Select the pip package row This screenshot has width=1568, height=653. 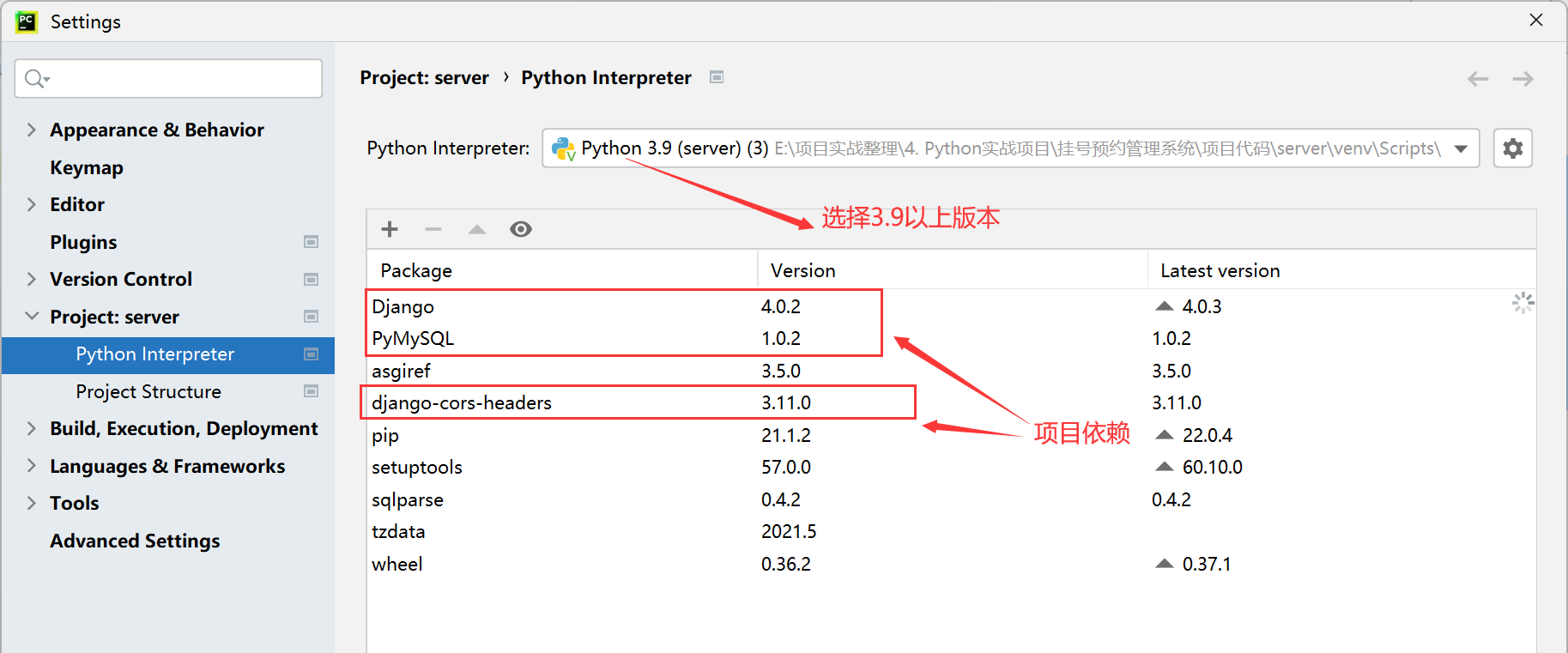pos(951,435)
